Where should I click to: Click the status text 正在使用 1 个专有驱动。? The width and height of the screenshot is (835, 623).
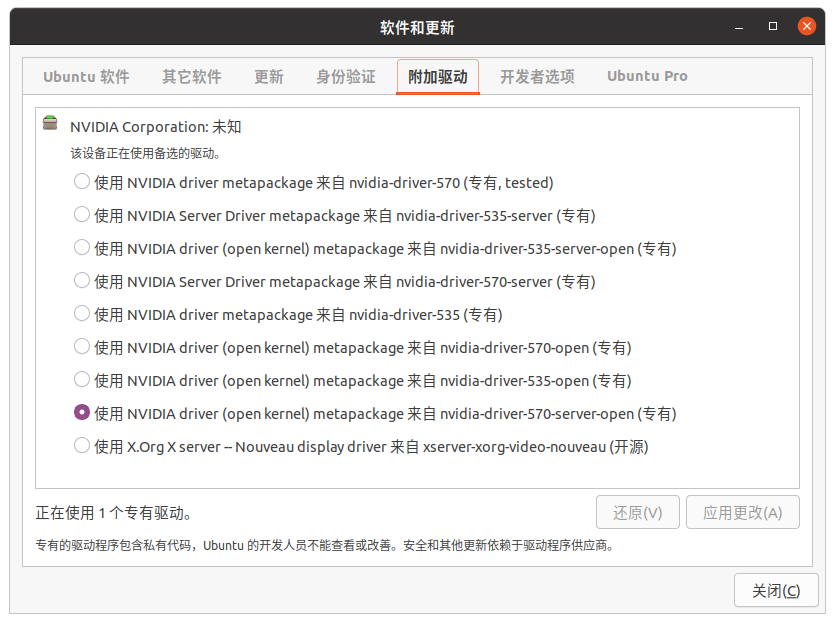click(113, 513)
